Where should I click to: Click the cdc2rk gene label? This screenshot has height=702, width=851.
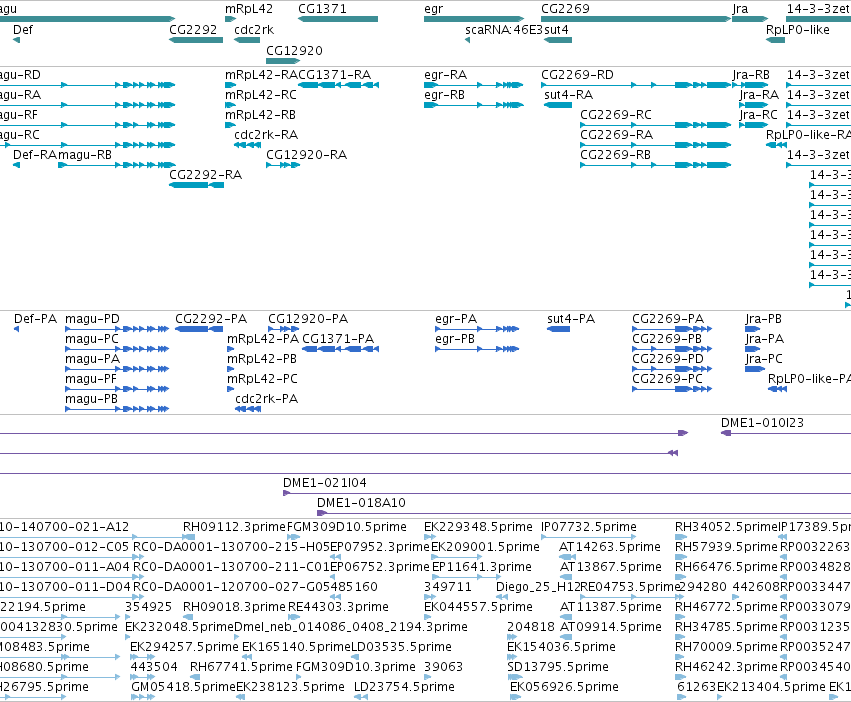tap(254, 29)
